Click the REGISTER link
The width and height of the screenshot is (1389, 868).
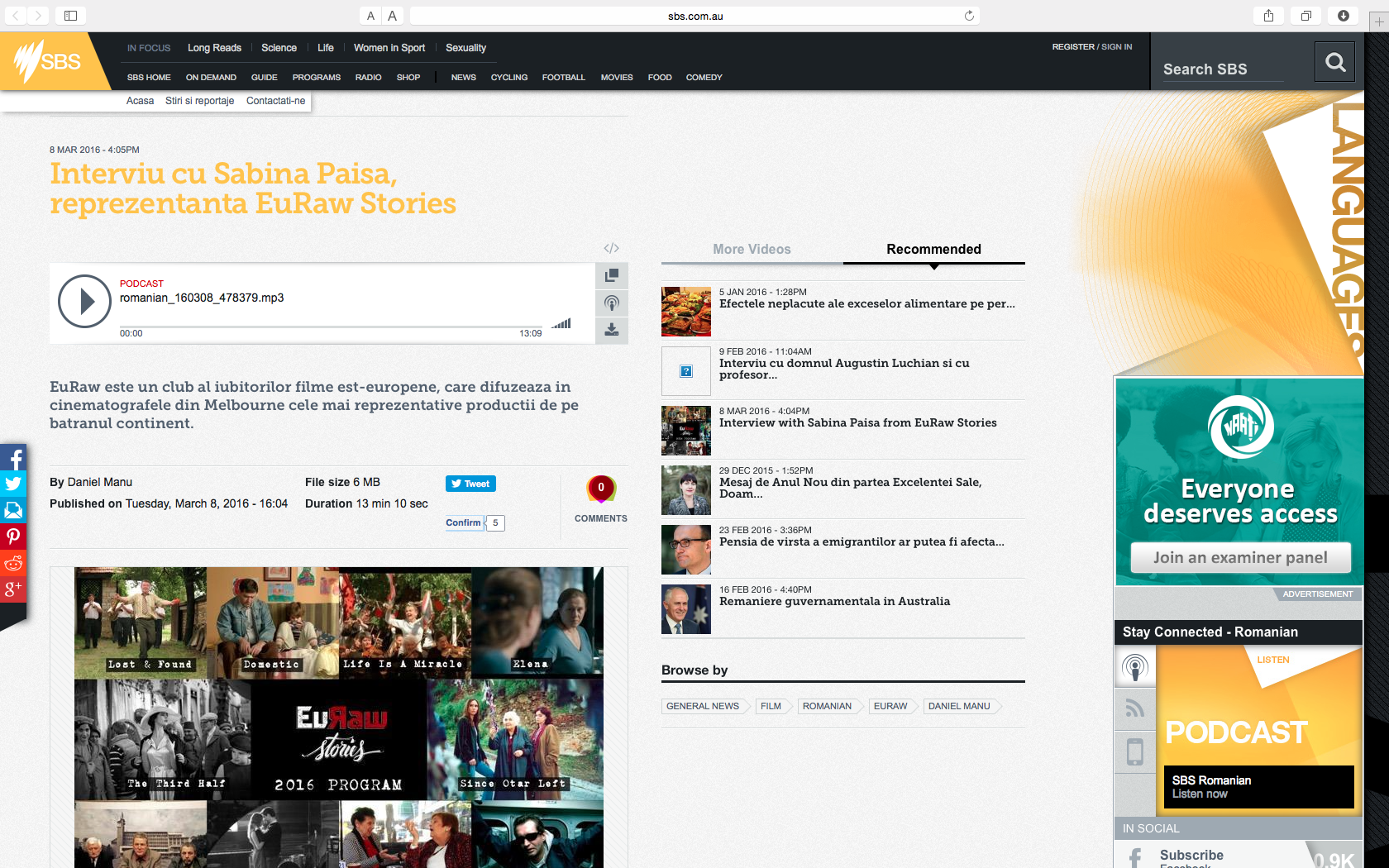coord(1073,47)
